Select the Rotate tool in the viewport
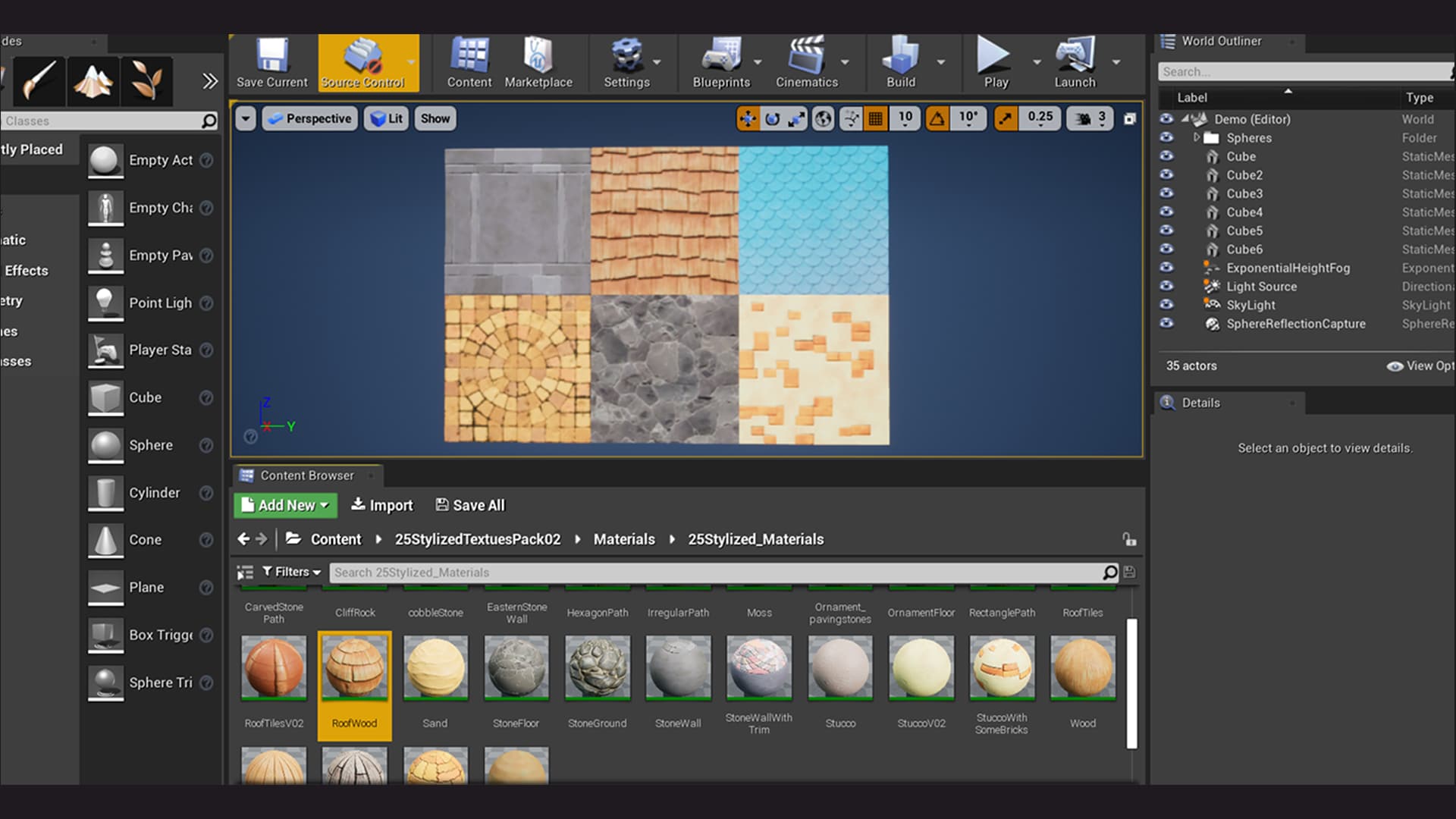The width and height of the screenshot is (1456, 819). pos(773,118)
